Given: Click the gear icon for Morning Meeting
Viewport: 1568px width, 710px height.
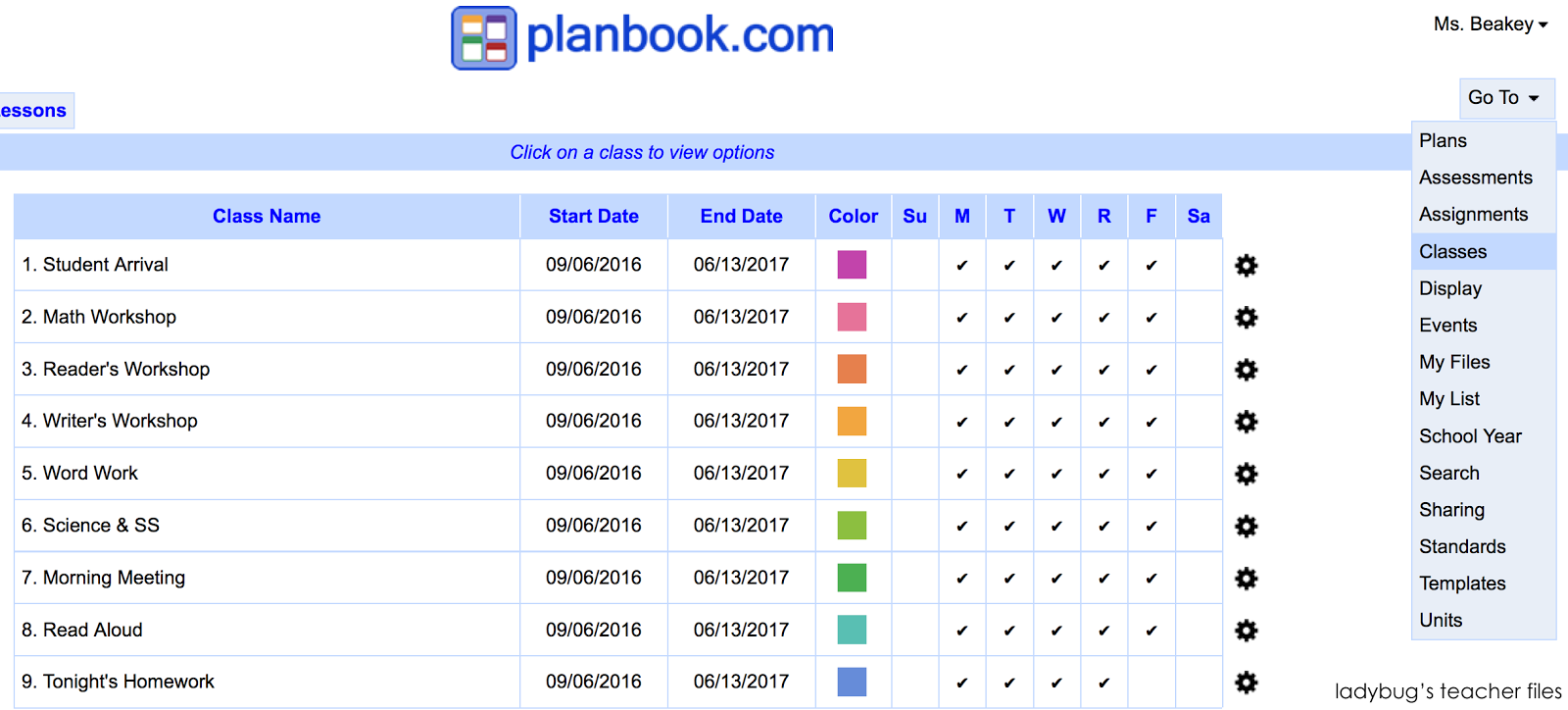Looking at the screenshot, I should pyautogui.click(x=1246, y=578).
